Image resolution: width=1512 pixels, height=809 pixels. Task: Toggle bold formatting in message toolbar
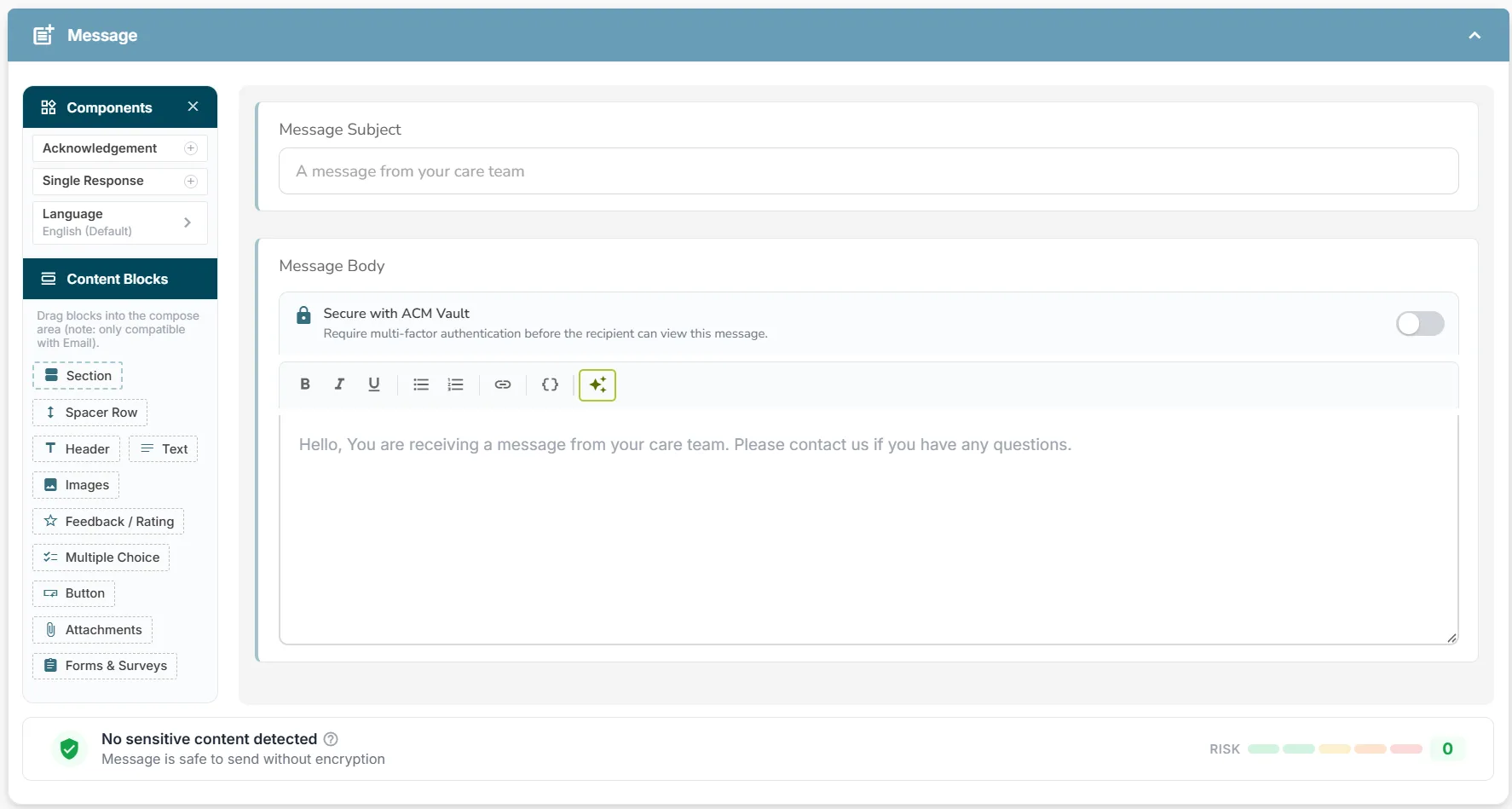point(305,384)
